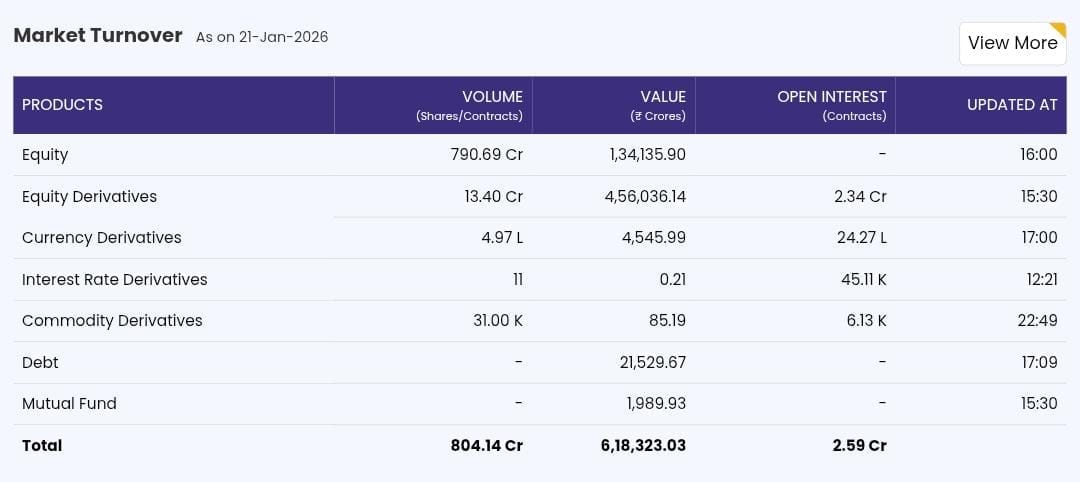Click the OPEN INTEREST column header
1080x482 pixels.
(831, 97)
